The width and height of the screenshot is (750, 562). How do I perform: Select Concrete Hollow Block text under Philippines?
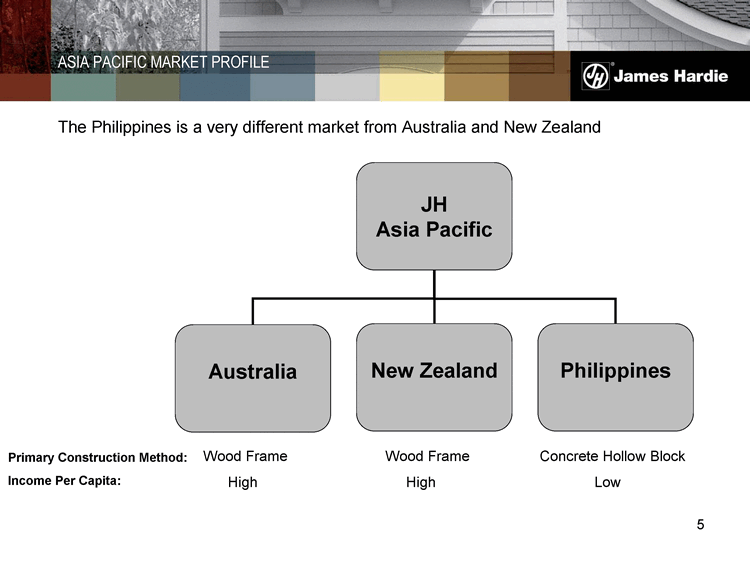tap(612, 456)
